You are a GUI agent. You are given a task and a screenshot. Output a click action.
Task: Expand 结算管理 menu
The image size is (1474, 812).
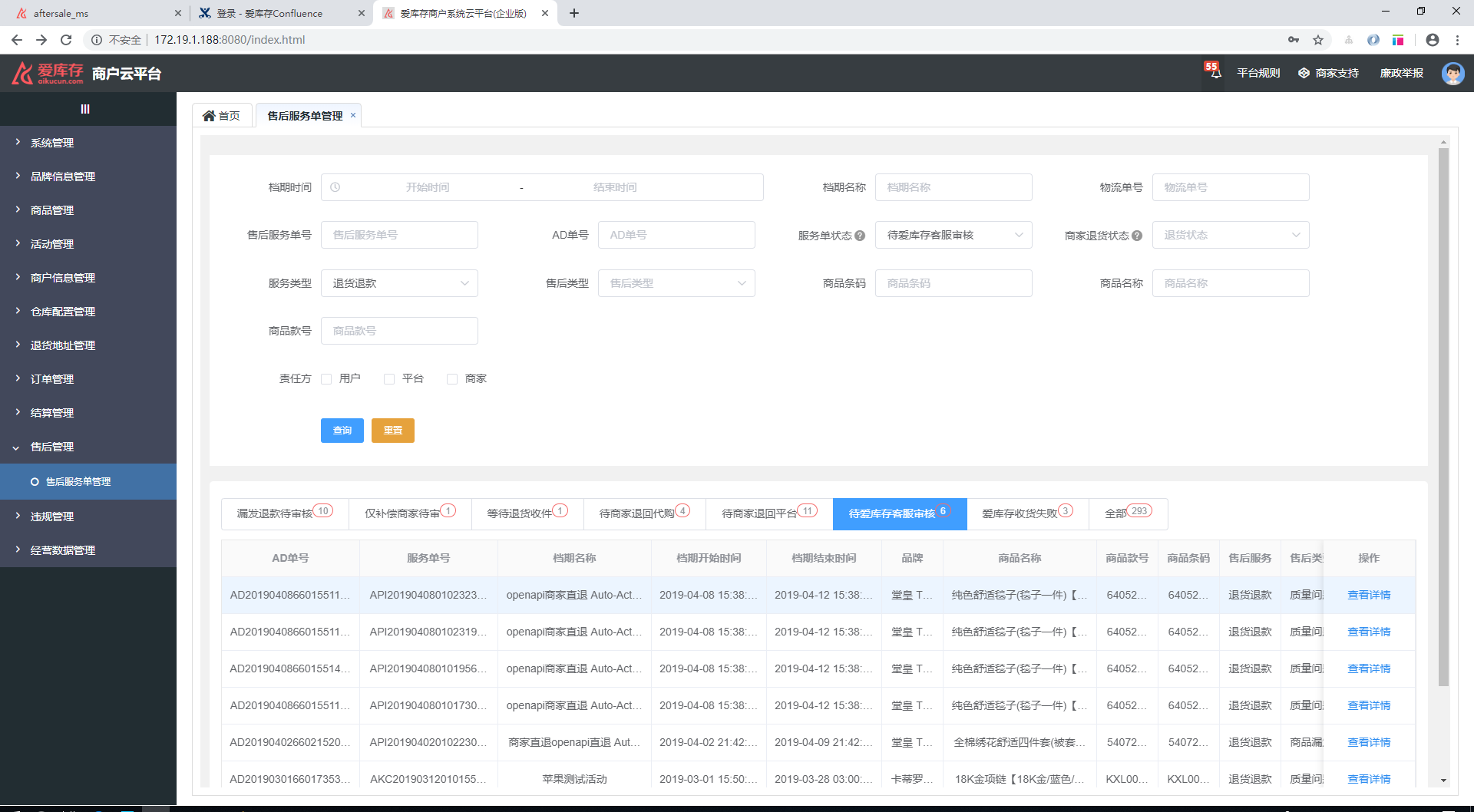88,413
